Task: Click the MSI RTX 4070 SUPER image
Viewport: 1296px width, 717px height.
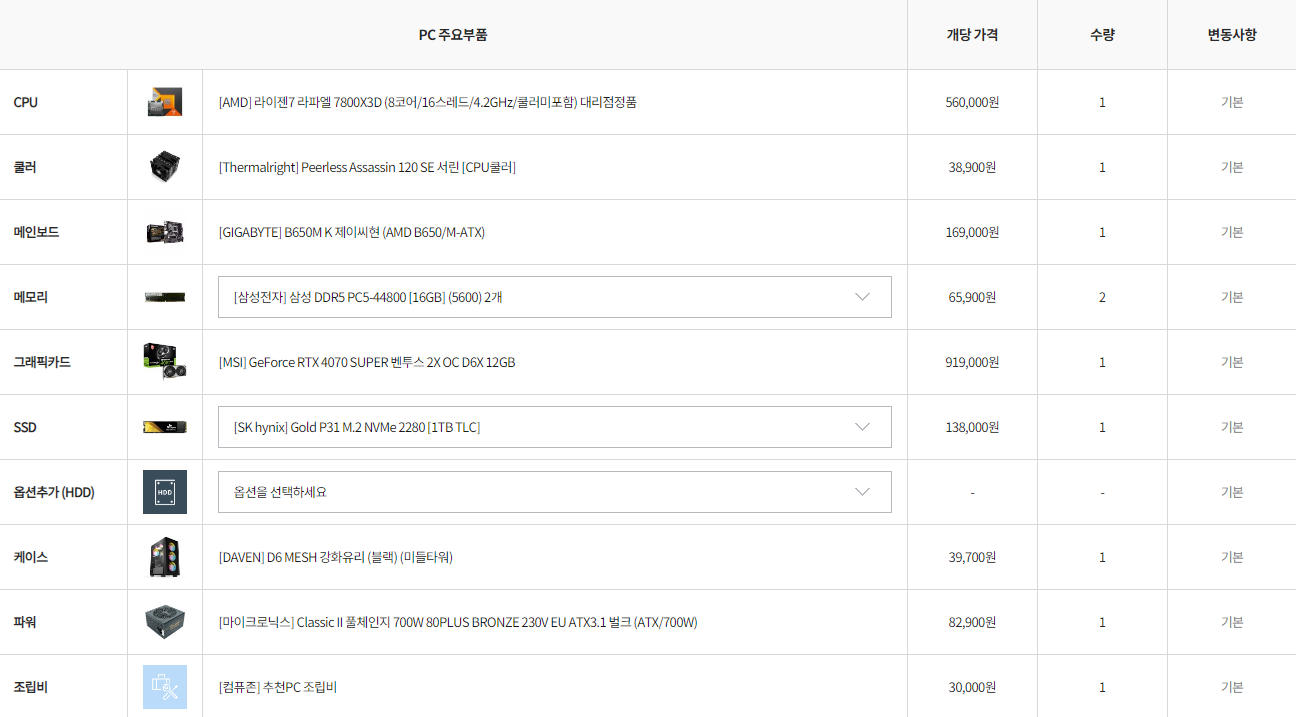Action: pyautogui.click(x=165, y=362)
